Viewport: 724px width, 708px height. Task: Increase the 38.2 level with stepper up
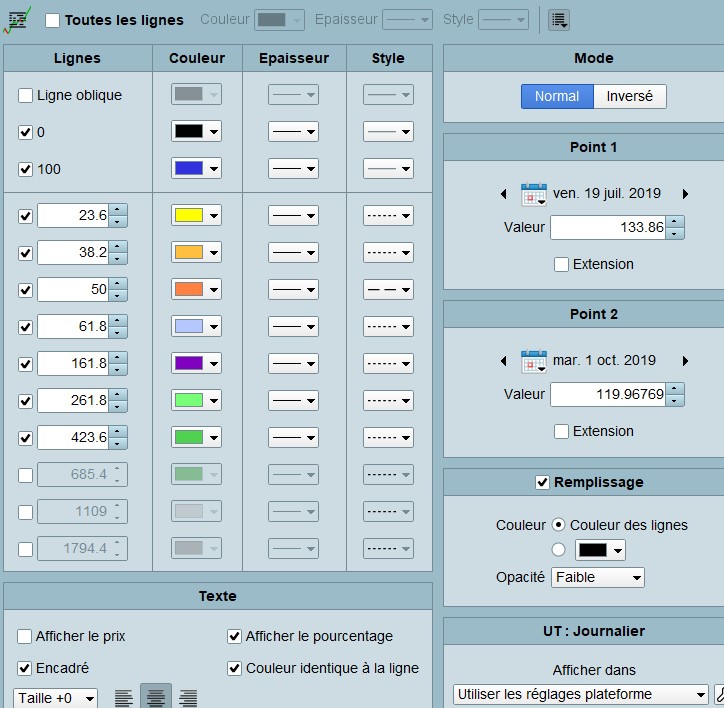coord(118,247)
